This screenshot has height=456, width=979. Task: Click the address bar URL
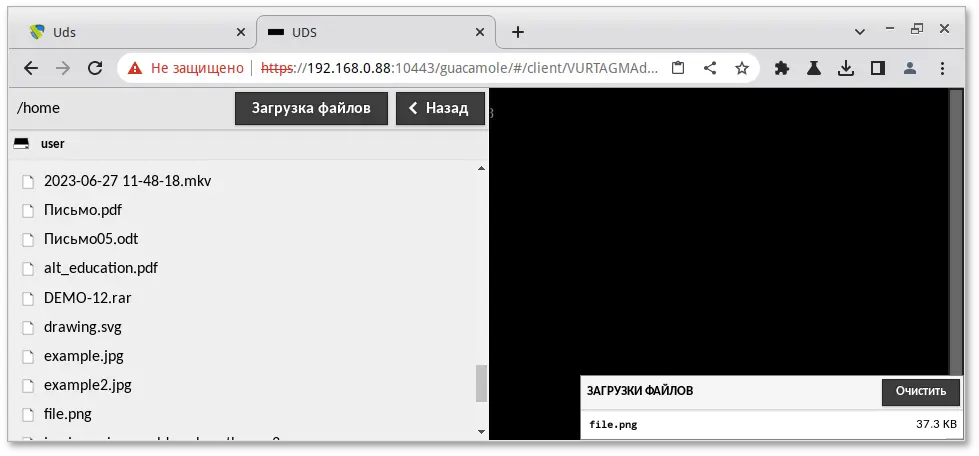459,68
